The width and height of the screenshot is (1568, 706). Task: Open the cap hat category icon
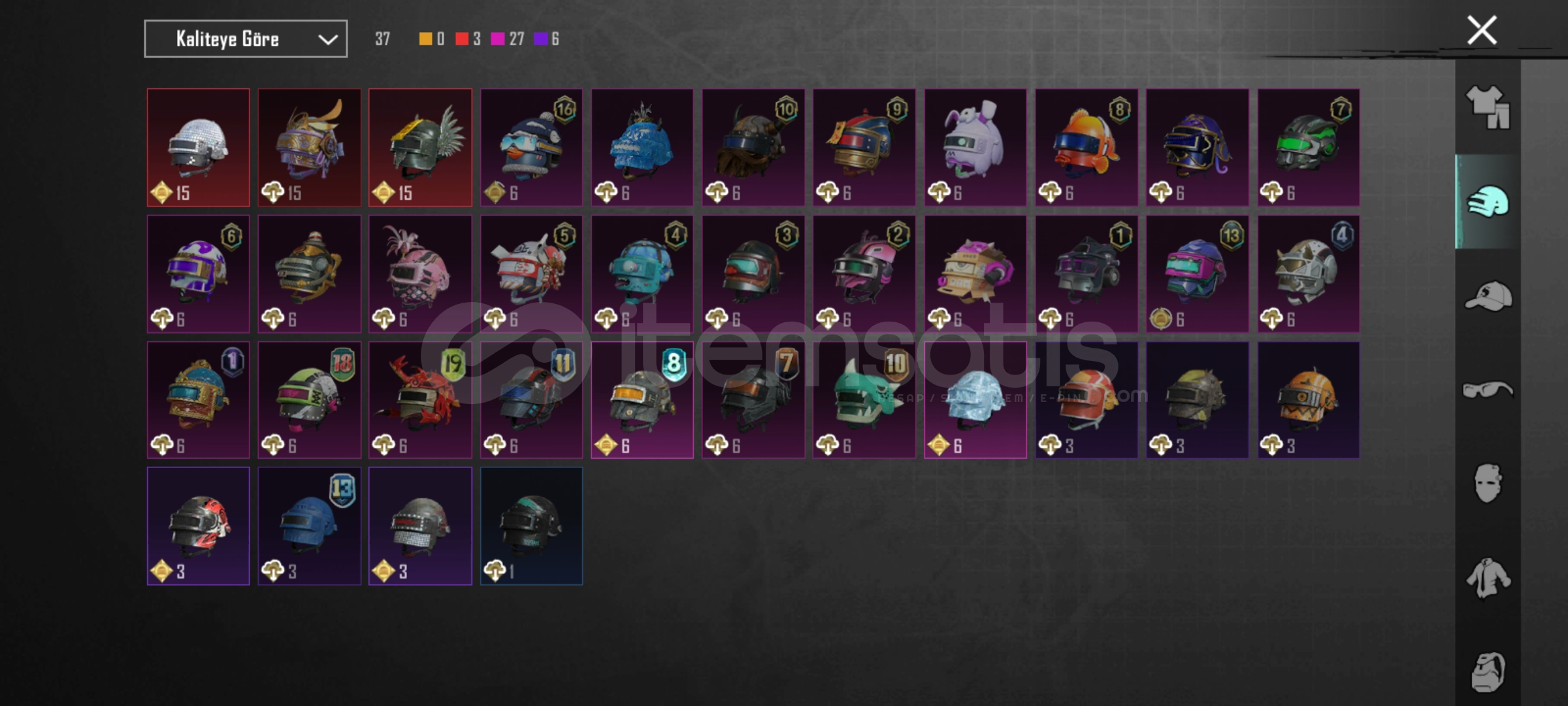coord(1488,295)
